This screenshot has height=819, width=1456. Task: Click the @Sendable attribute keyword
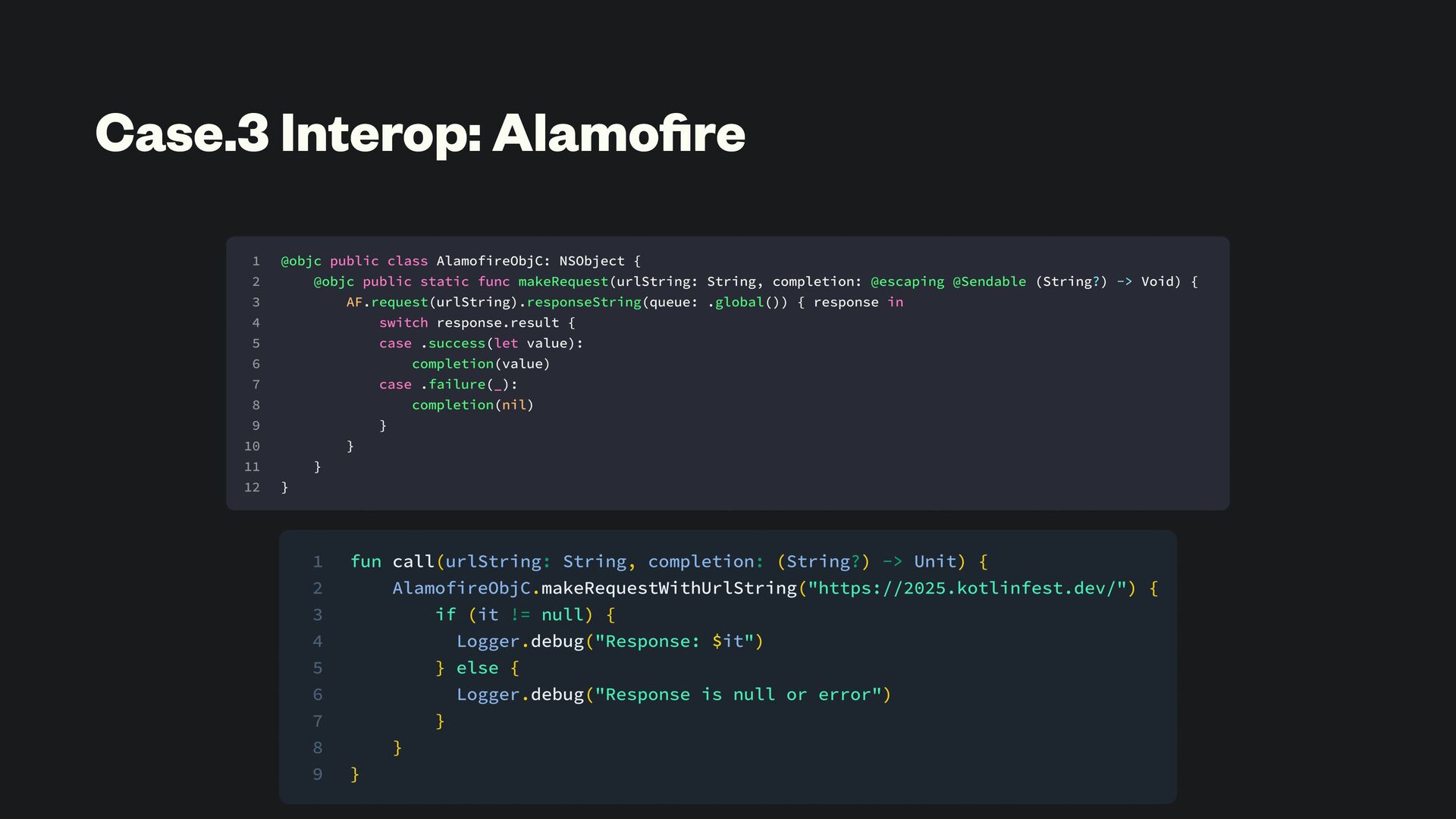point(989,281)
